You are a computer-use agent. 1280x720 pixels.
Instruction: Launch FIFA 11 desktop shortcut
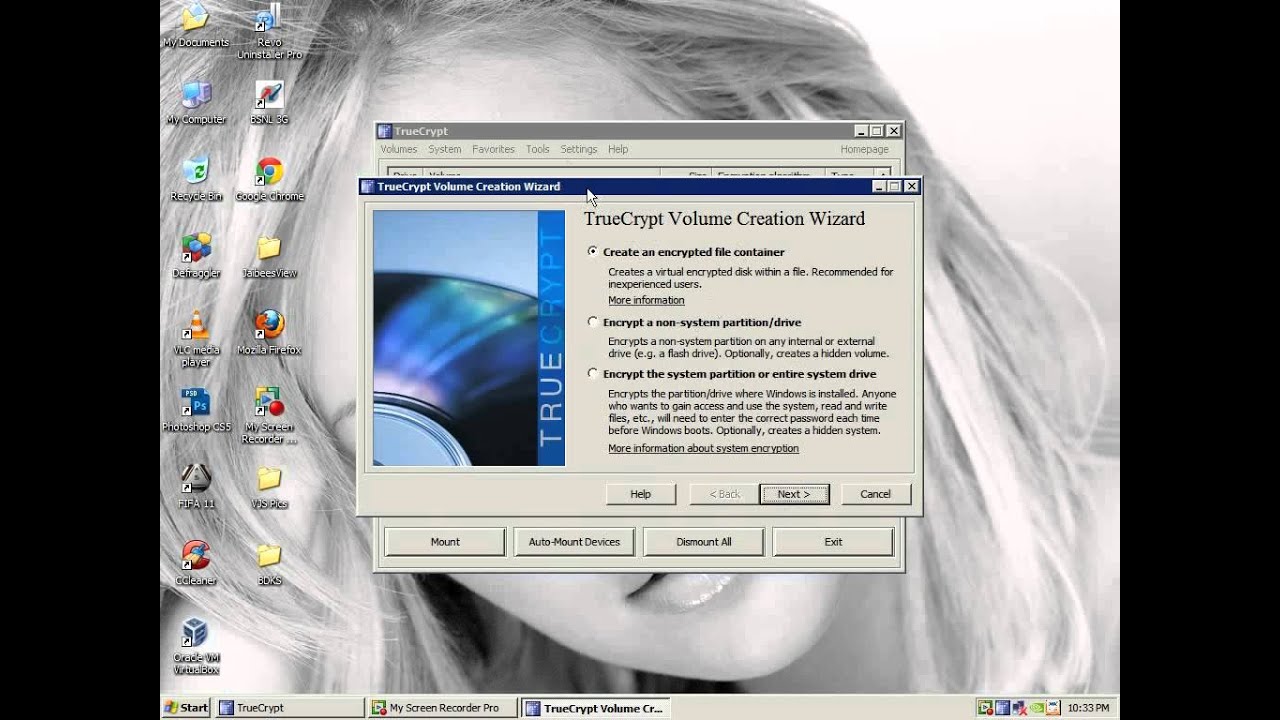click(196, 486)
